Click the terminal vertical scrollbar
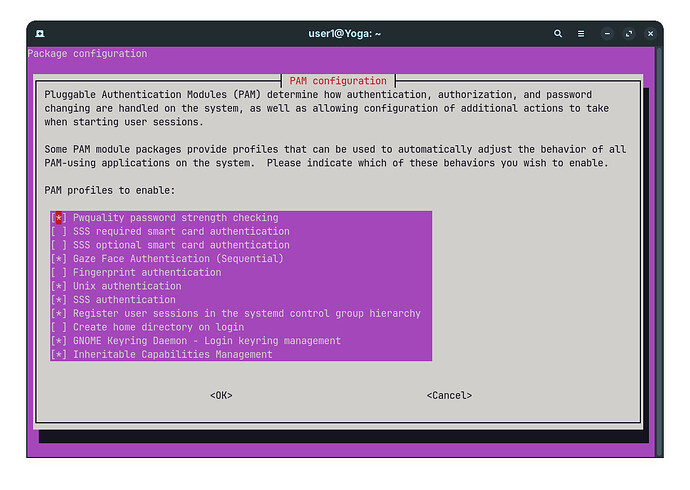The width and height of the screenshot is (690, 490). [x=659, y=252]
